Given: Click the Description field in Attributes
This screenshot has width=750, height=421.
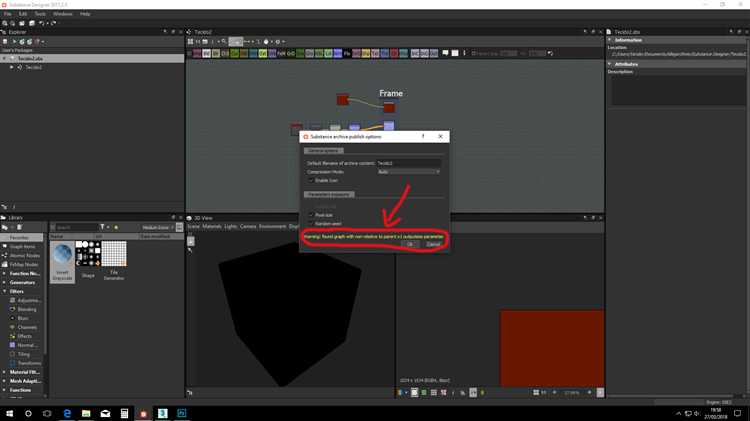Looking at the screenshot, I should (x=678, y=90).
